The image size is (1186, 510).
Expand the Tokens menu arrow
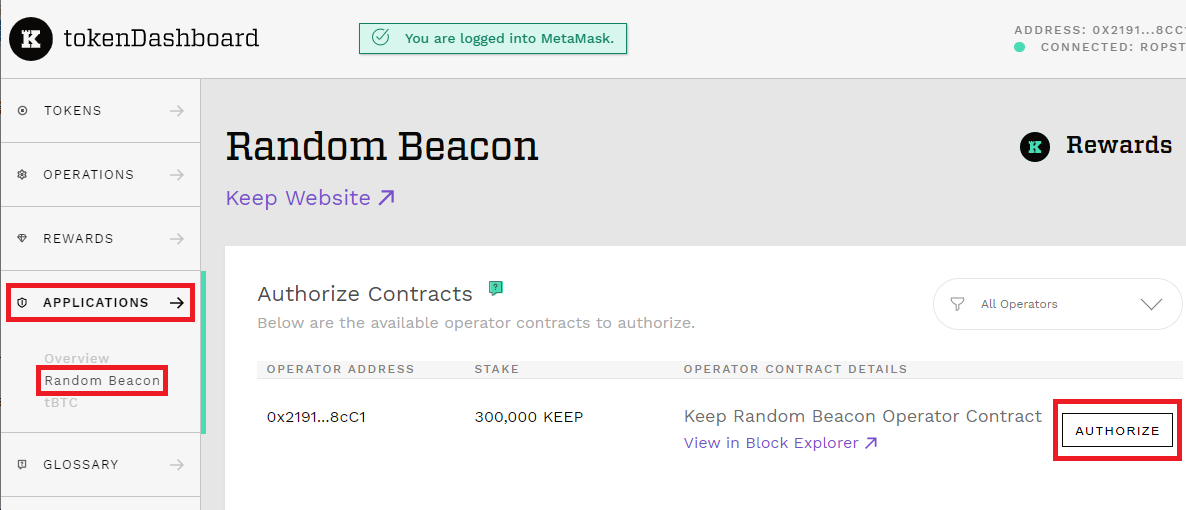coord(177,111)
